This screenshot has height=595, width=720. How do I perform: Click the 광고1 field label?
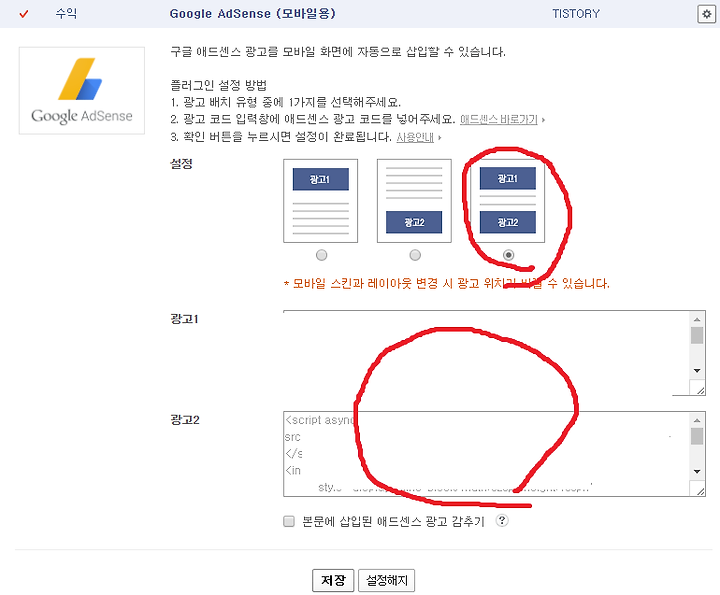pyautogui.click(x=184, y=319)
